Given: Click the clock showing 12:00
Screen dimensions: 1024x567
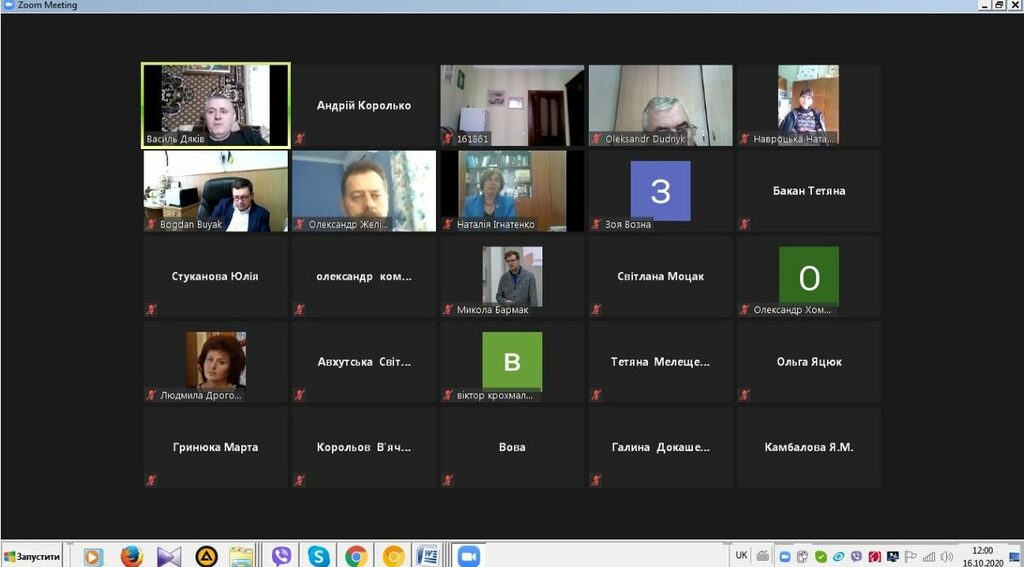Looking at the screenshot, I should (x=982, y=556).
